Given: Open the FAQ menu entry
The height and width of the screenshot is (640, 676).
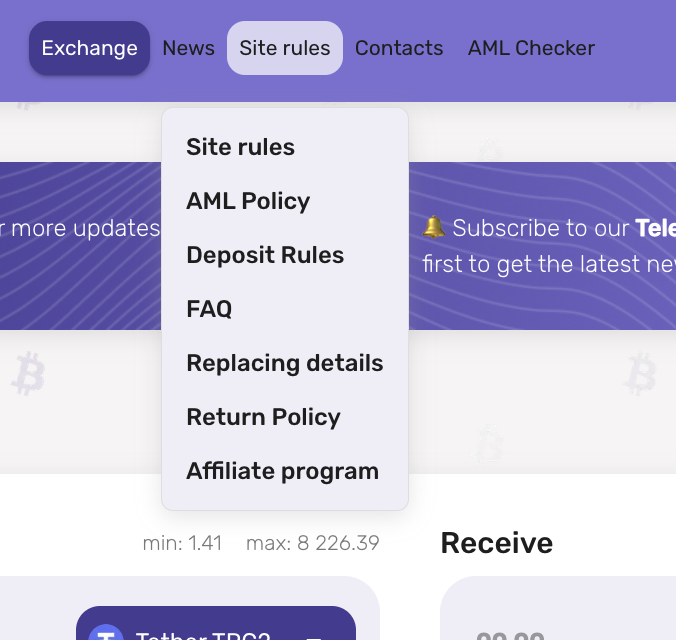Looking at the screenshot, I should click(x=209, y=309).
